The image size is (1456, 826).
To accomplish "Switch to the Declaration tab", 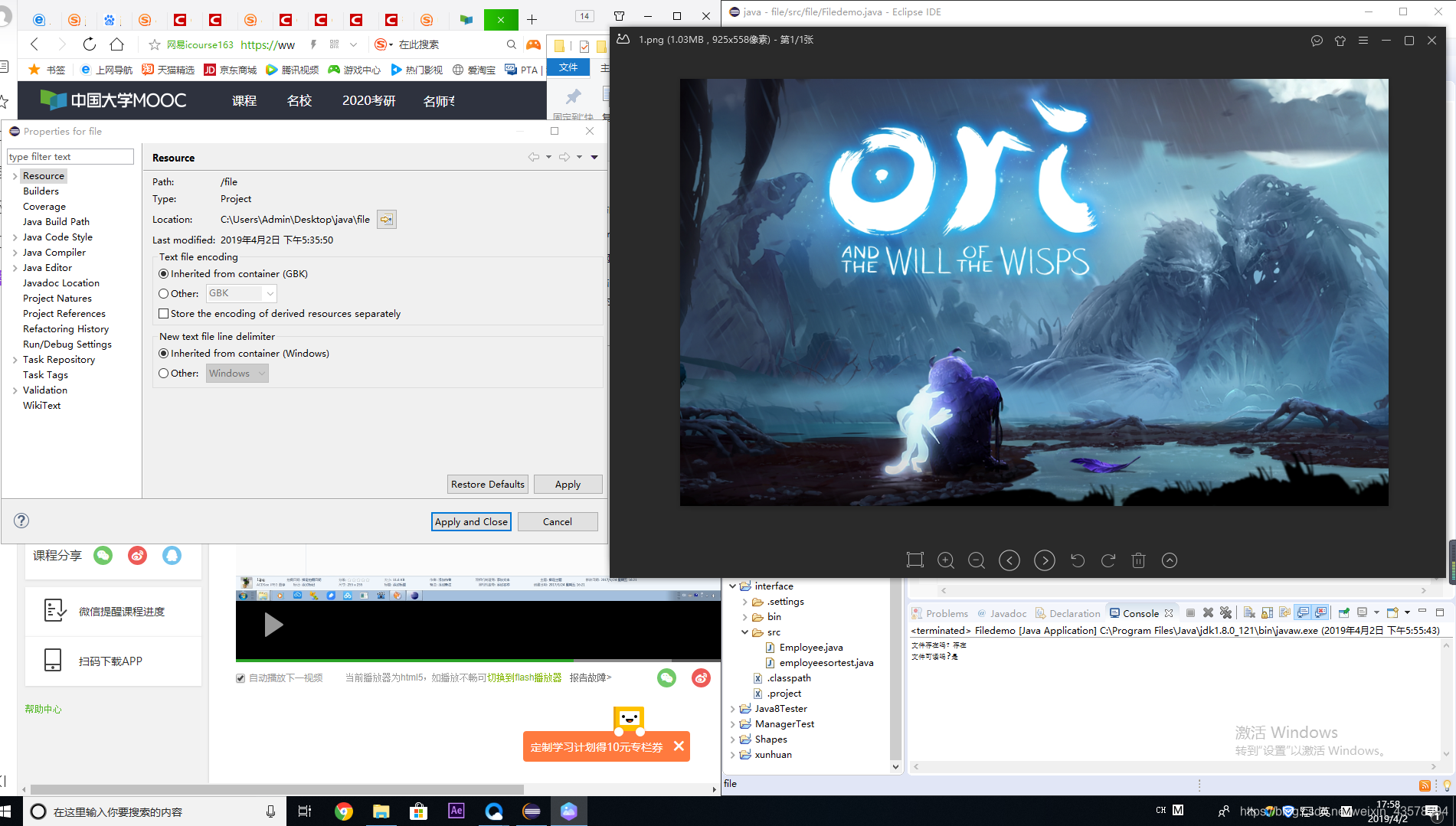I will pos(1068,613).
